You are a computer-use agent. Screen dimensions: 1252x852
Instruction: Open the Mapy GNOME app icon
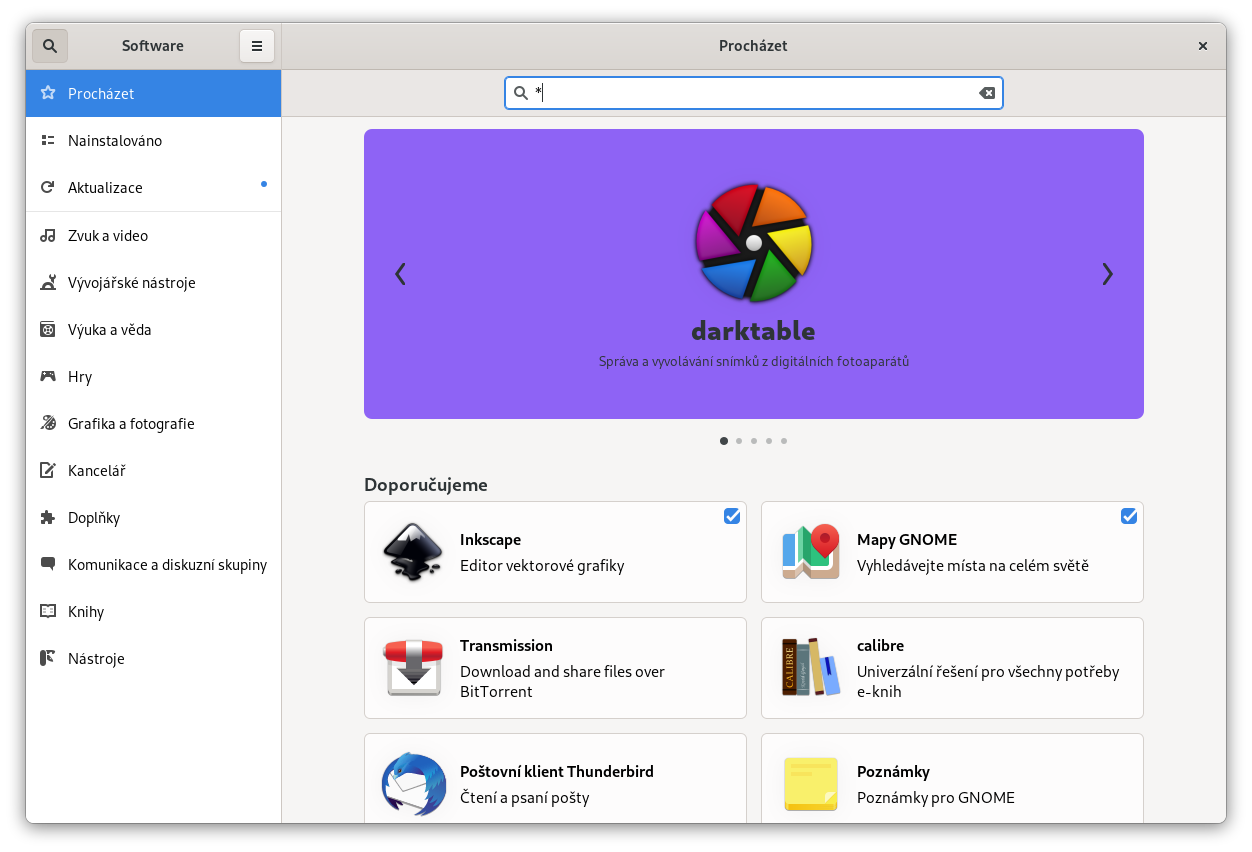tap(809, 552)
